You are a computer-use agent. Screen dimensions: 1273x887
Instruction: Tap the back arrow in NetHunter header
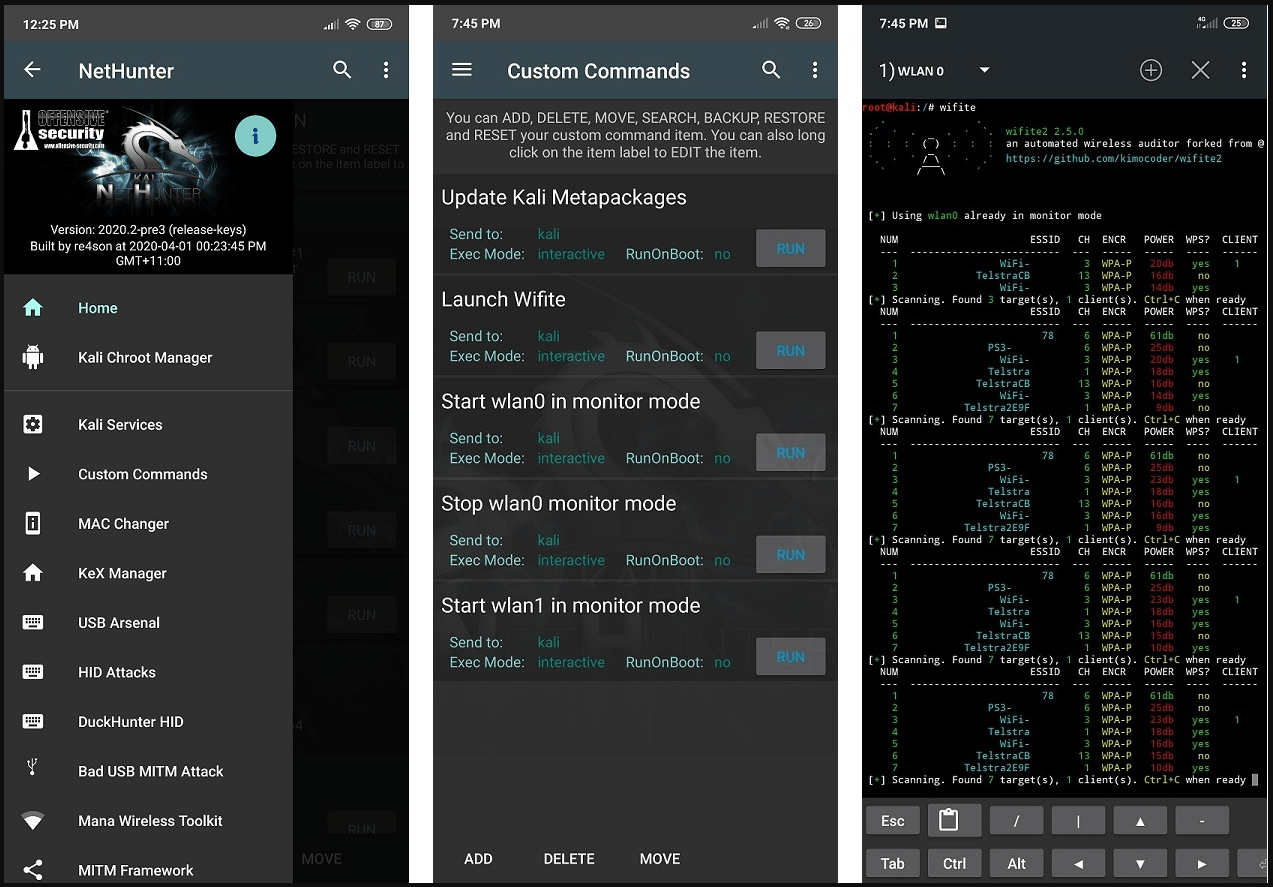pyautogui.click(x=32, y=70)
